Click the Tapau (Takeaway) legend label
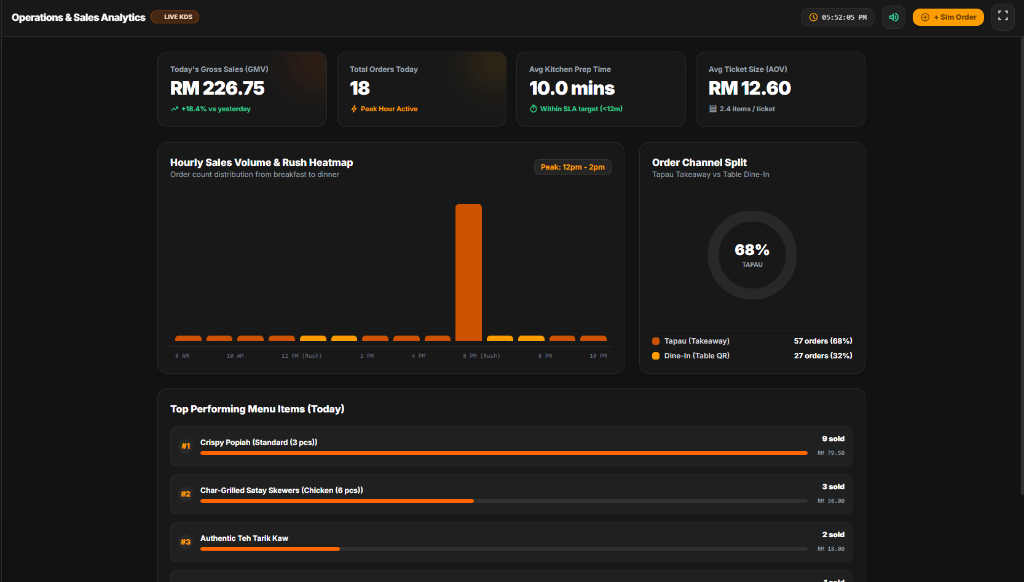This screenshot has width=1024, height=582. (697, 341)
